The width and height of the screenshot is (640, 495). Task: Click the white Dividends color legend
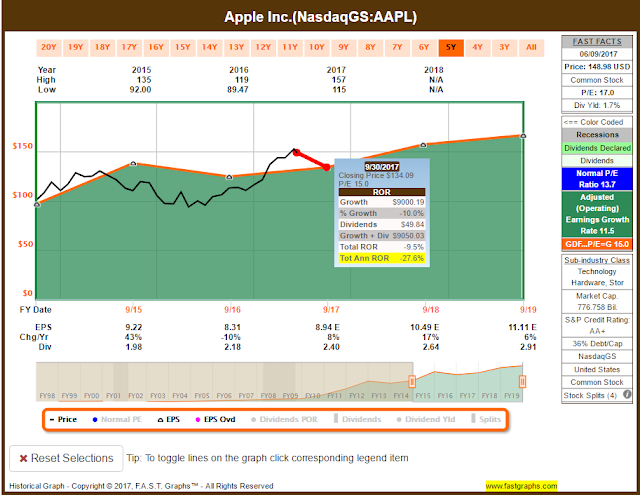597,161
